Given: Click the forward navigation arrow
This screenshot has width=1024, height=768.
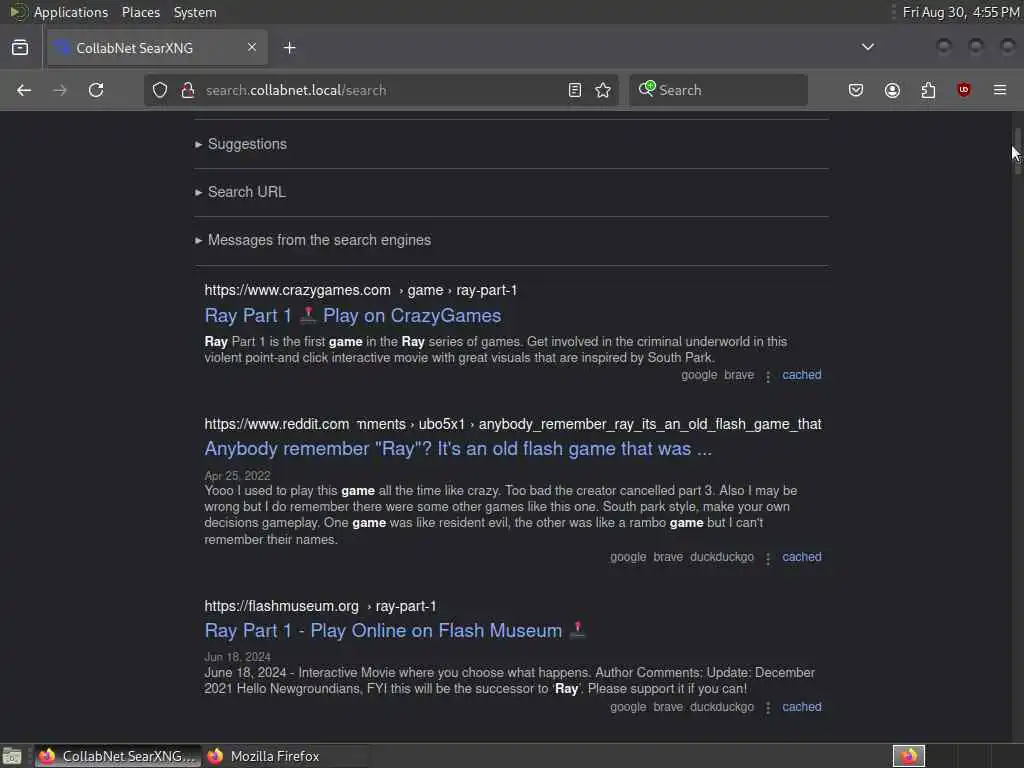Looking at the screenshot, I should tap(60, 90).
